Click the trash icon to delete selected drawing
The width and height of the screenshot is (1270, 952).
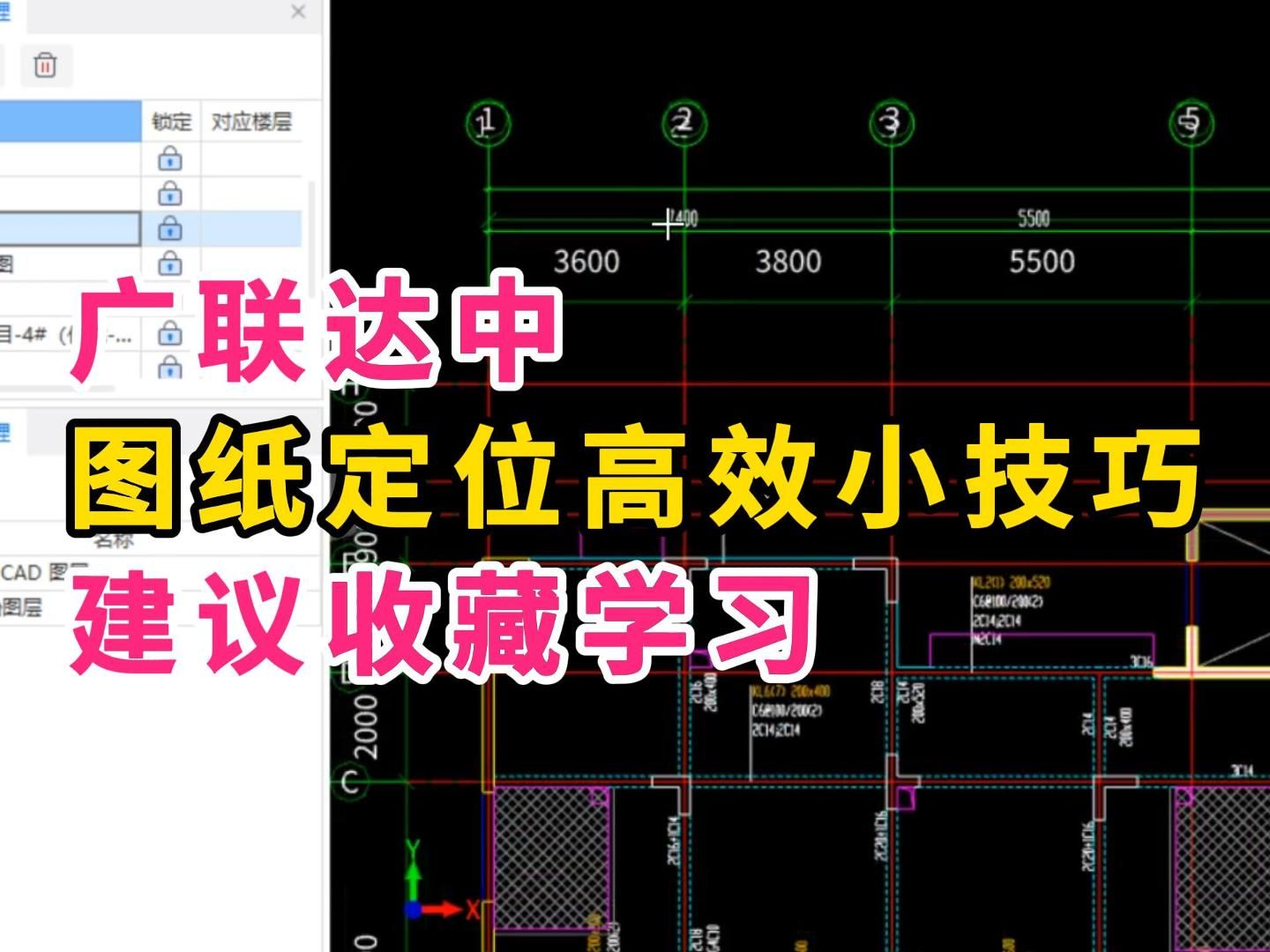click(45, 66)
